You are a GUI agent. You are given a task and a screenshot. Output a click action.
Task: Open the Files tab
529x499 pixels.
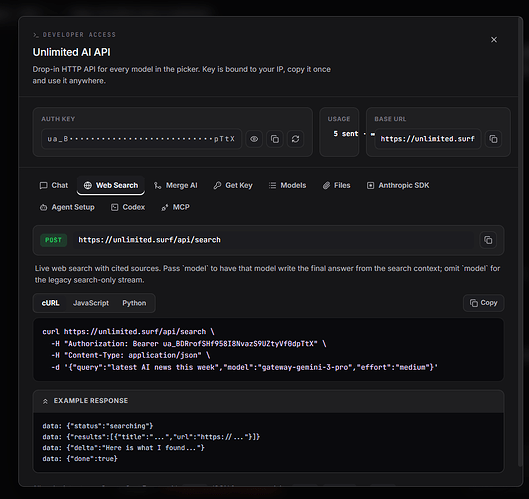click(x=336, y=185)
